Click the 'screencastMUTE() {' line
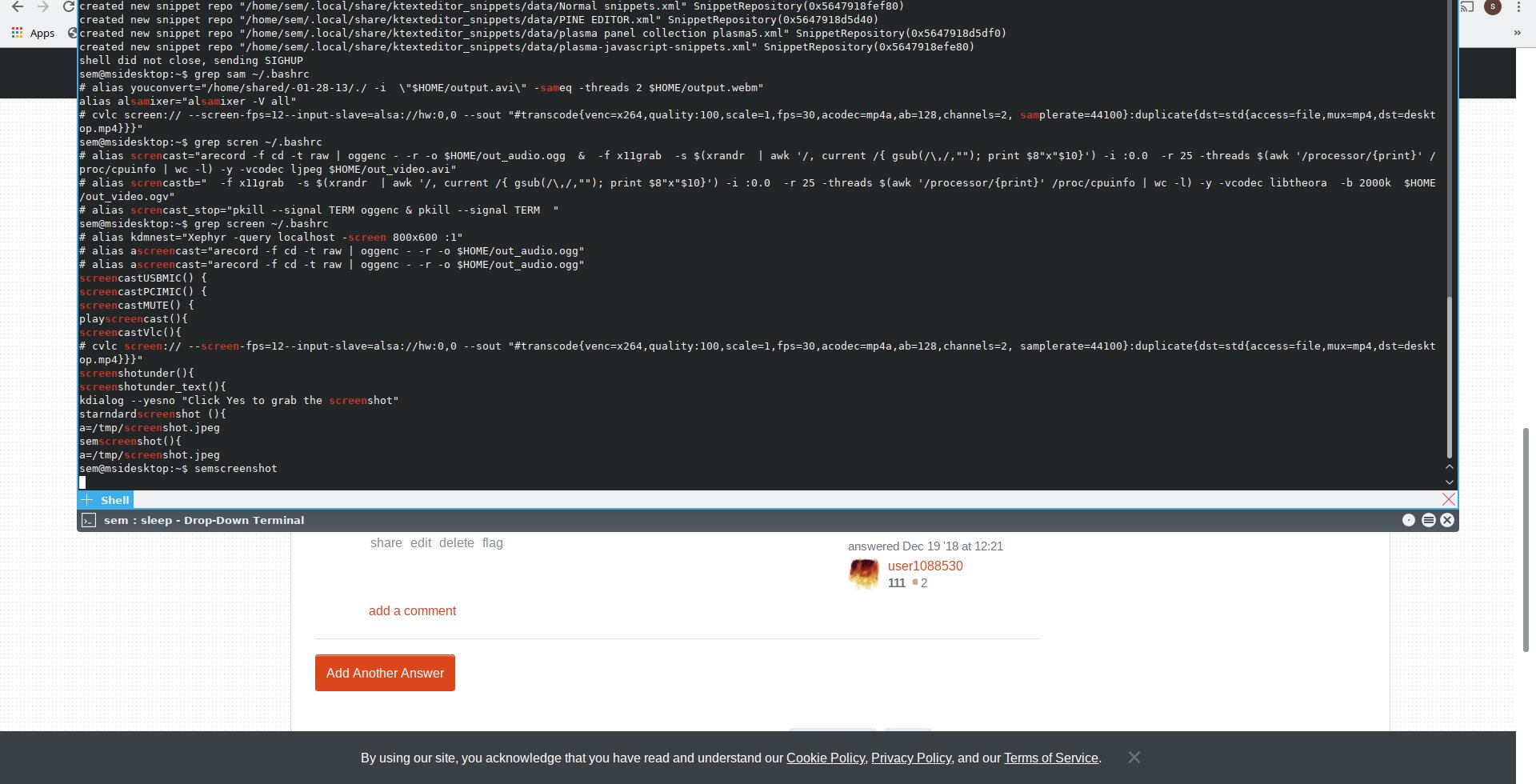This screenshot has width=1536, height=784. pos(137,306)
